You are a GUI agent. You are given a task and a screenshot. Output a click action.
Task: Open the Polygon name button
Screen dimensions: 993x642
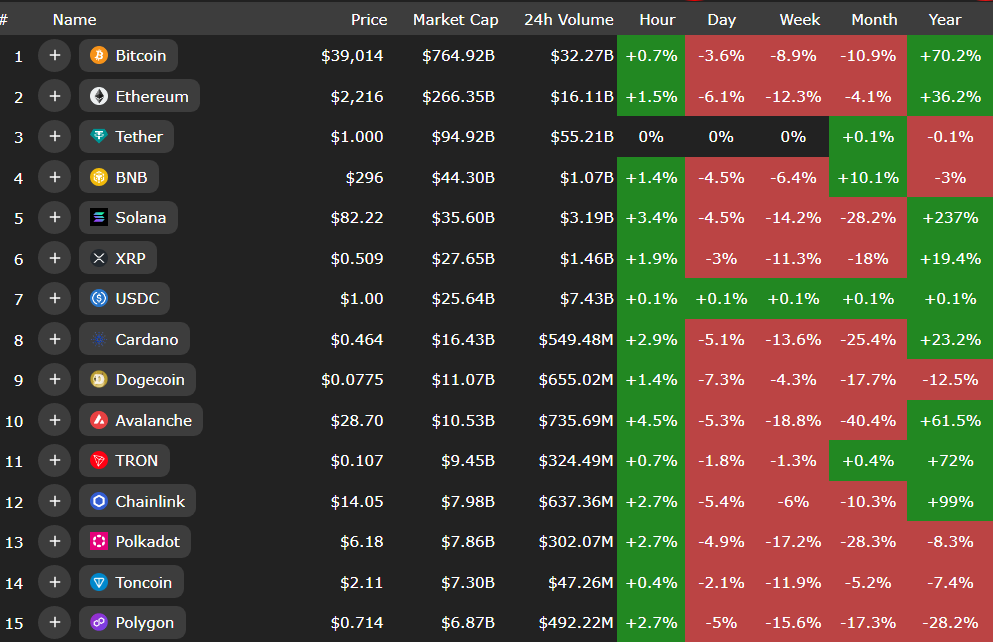pos(132,623)
